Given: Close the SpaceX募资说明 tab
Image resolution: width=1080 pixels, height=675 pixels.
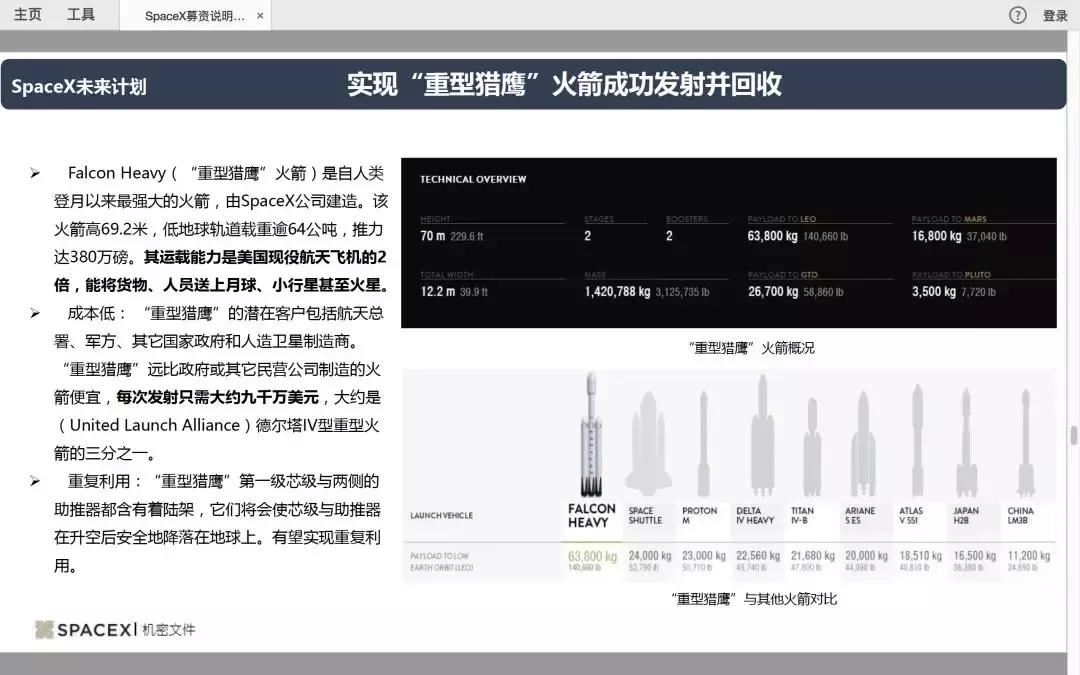Looking at the screenshot, I should (x=259, y=15).
